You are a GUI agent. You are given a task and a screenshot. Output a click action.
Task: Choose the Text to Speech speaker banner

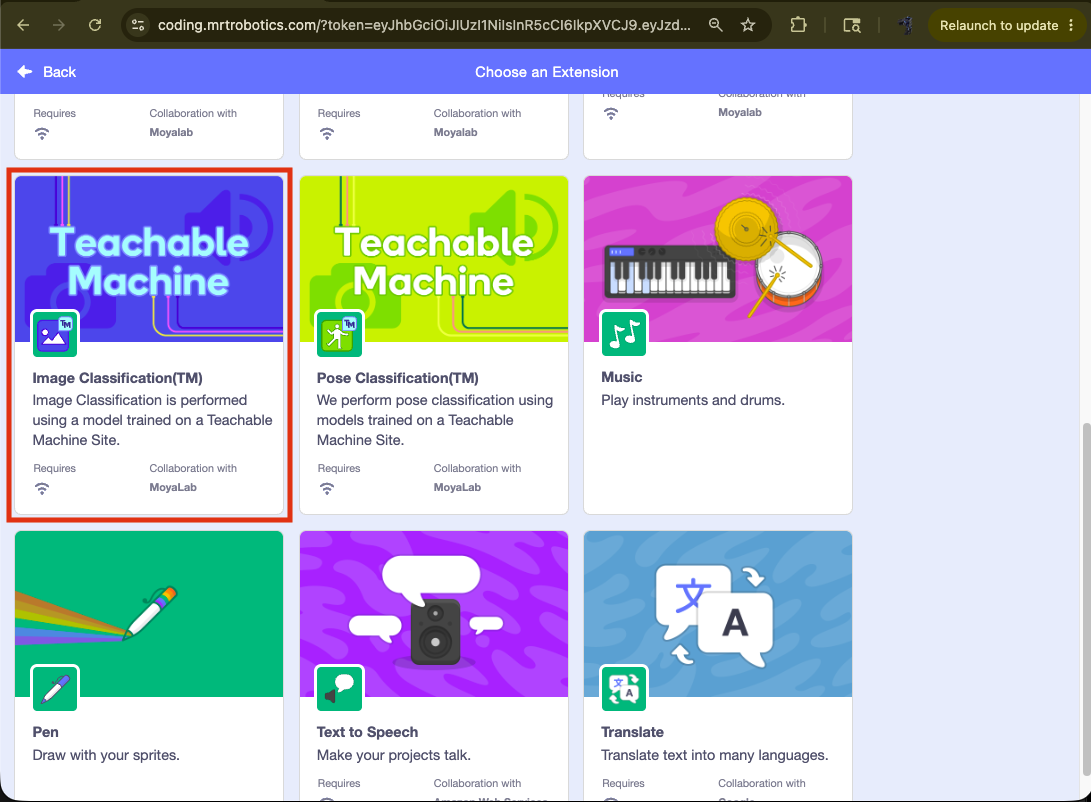coord(433,613)
